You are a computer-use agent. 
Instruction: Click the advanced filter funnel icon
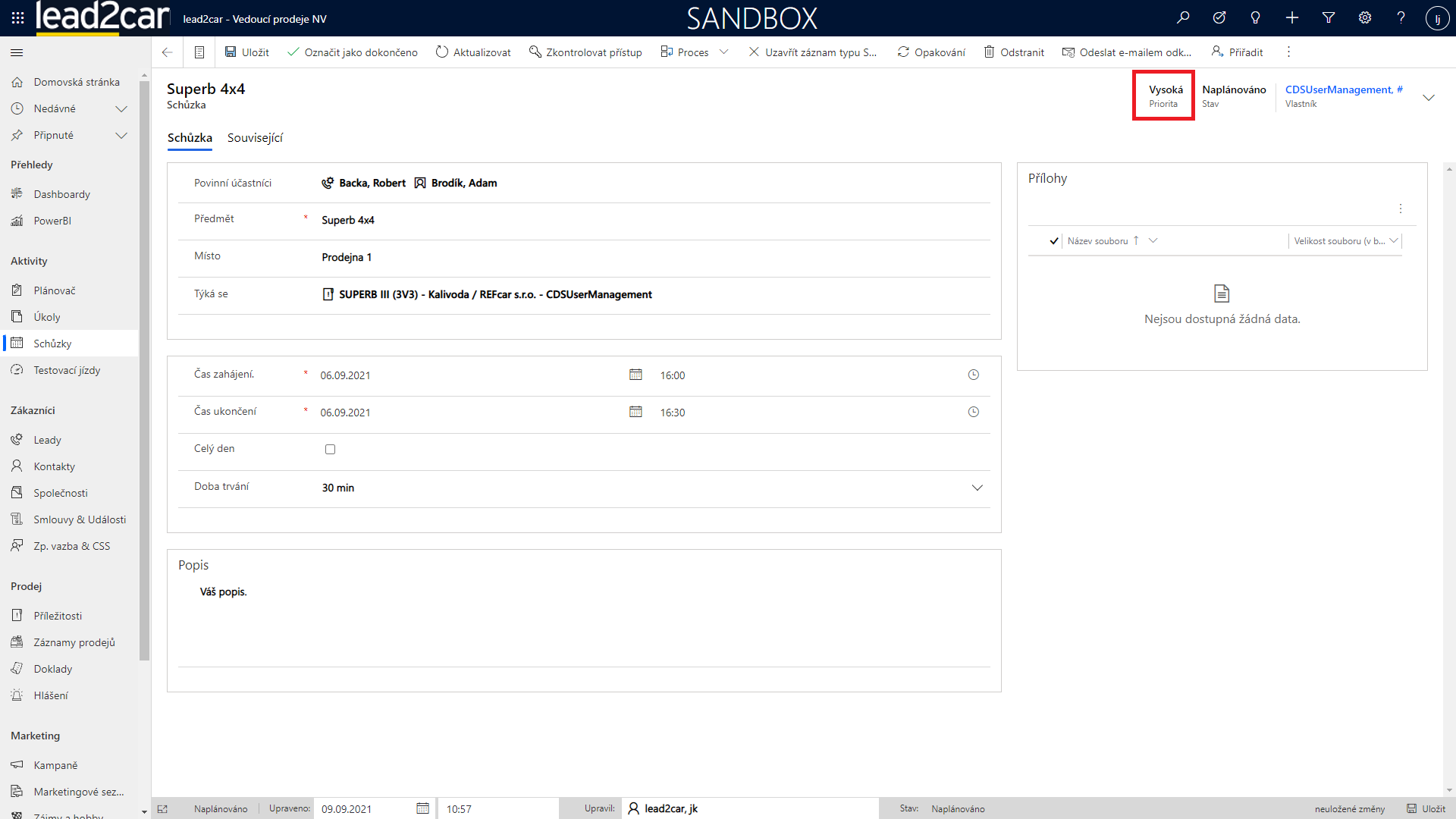click(x=1329, y=17)
